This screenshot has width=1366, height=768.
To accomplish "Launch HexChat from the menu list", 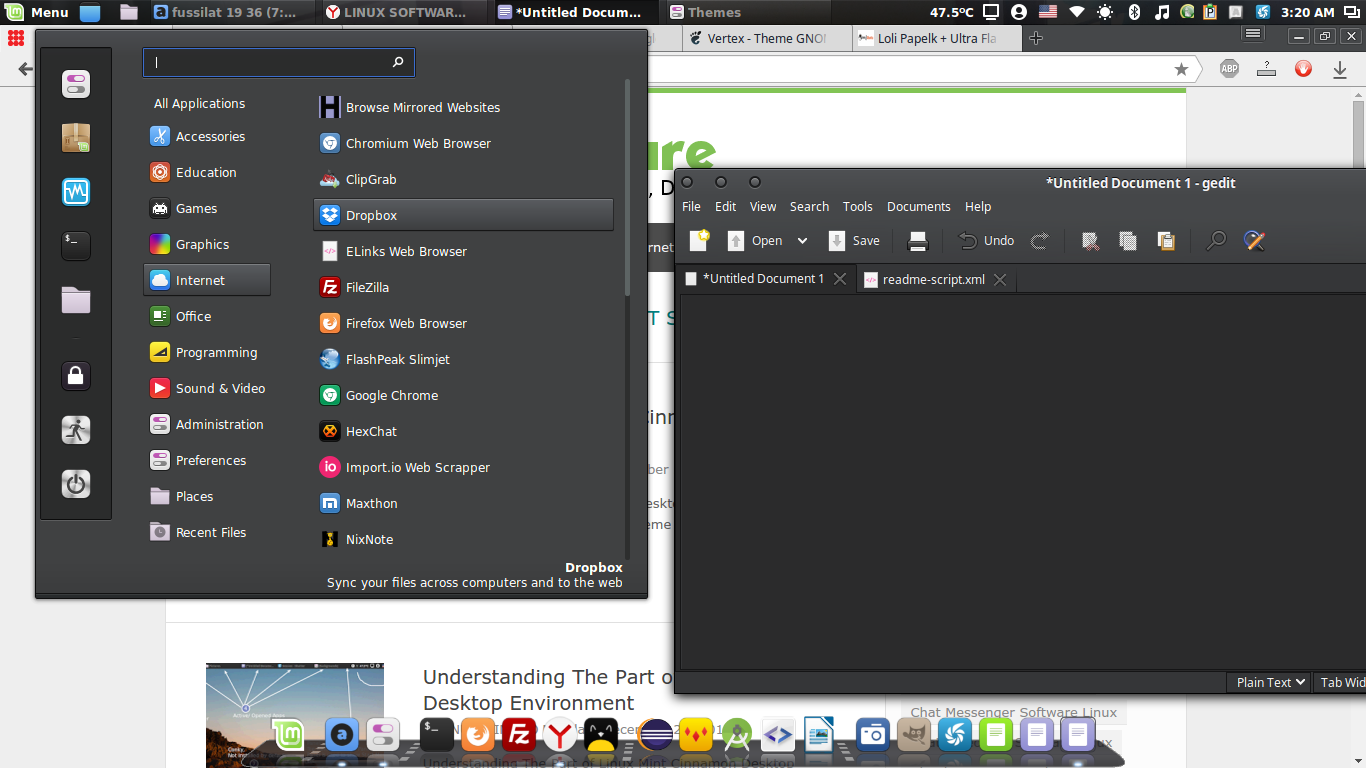I will click(x=464, y=431).
